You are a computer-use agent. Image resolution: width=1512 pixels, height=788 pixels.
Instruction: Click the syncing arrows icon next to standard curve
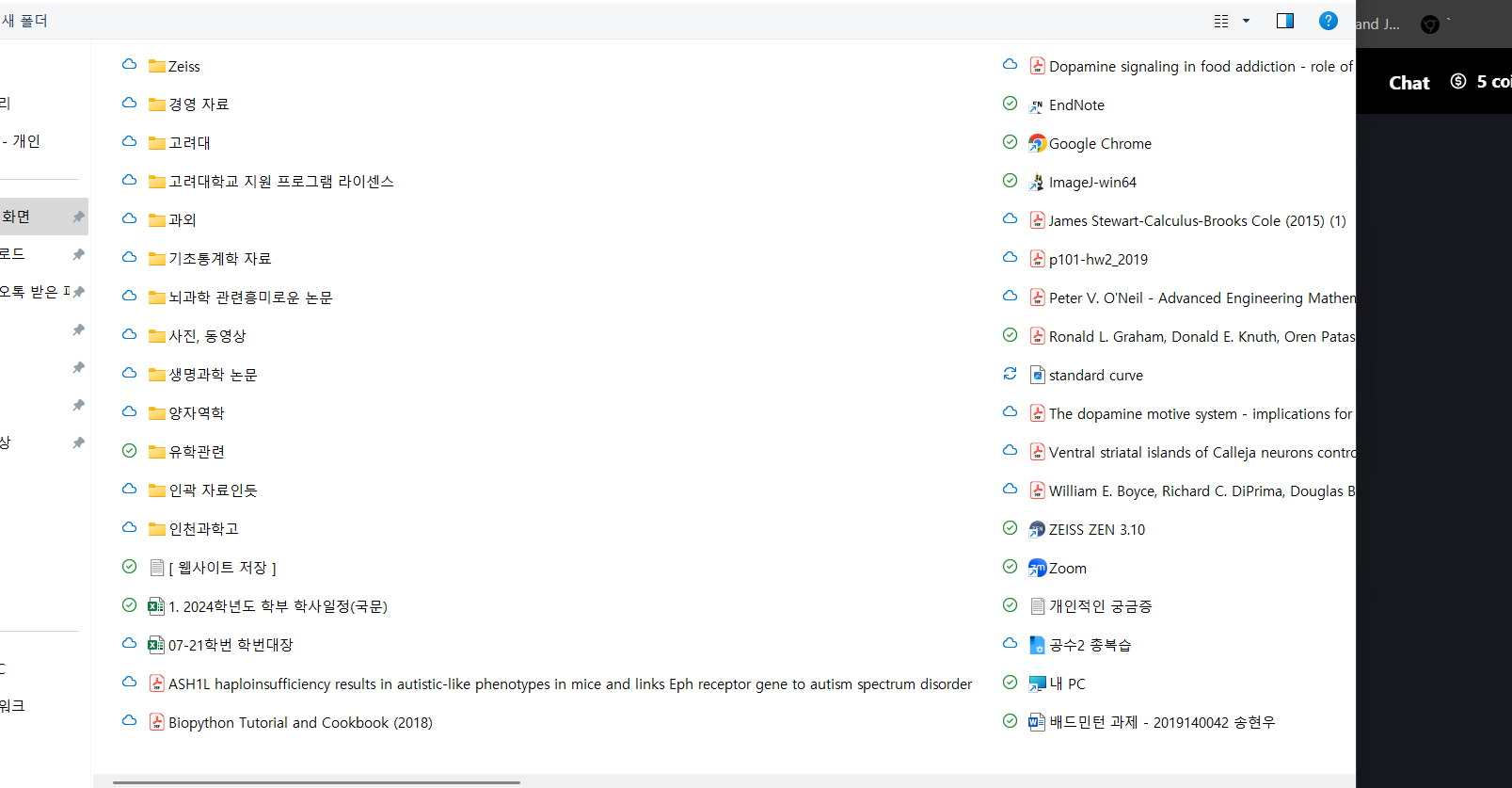coord(1010,374)
